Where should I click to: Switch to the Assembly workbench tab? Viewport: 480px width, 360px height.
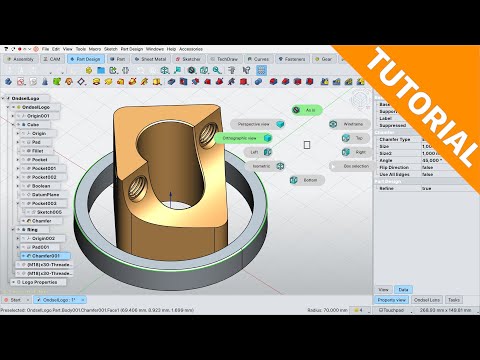[x=20, y=59]
